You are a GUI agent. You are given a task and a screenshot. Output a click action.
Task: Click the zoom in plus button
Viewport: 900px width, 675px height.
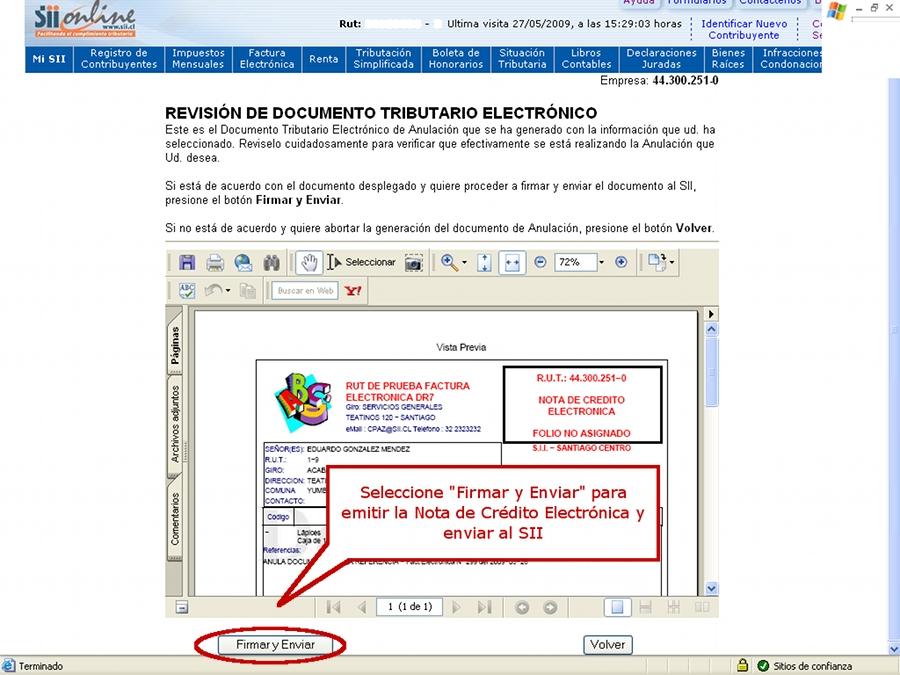(621, 262)
